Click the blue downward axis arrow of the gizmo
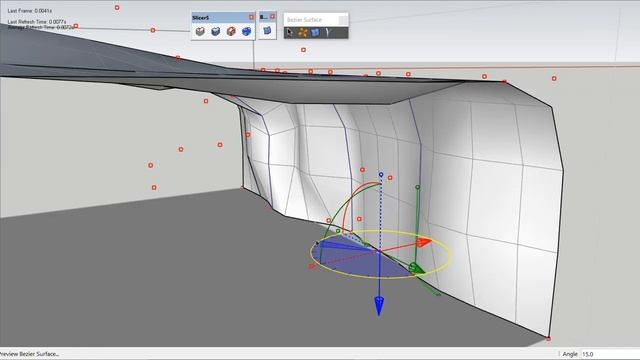The image size is (640, 360). click(x=379, y=306)
